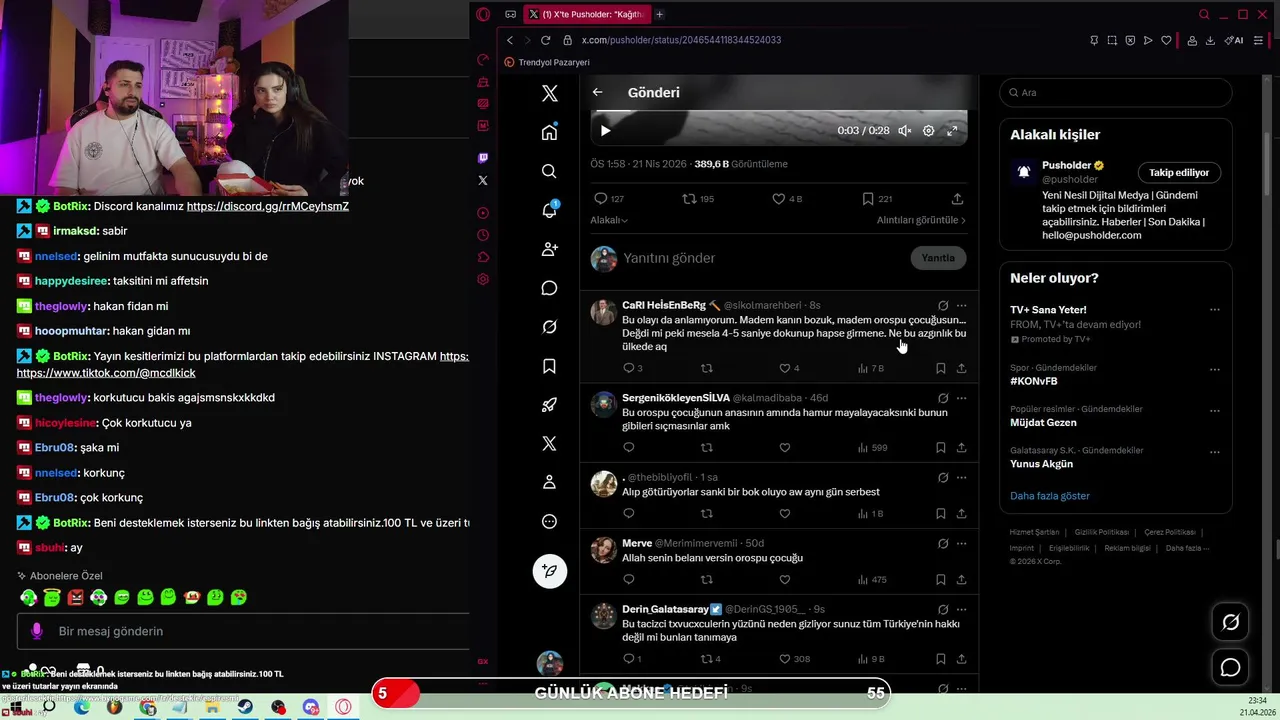
Task: Bookmark Merve's reply
Action: coord(940,579)
